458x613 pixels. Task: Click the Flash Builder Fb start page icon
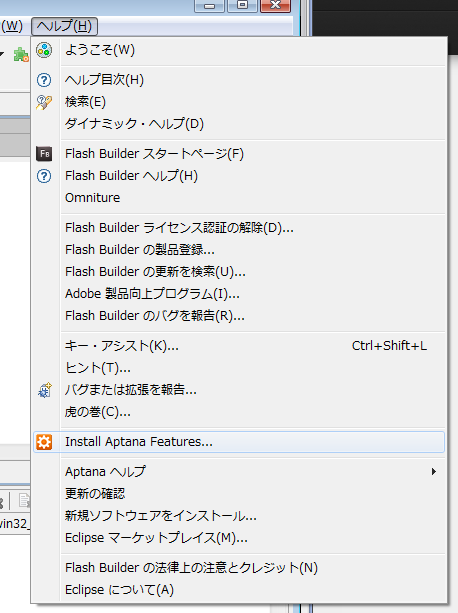tap(44, 154)
